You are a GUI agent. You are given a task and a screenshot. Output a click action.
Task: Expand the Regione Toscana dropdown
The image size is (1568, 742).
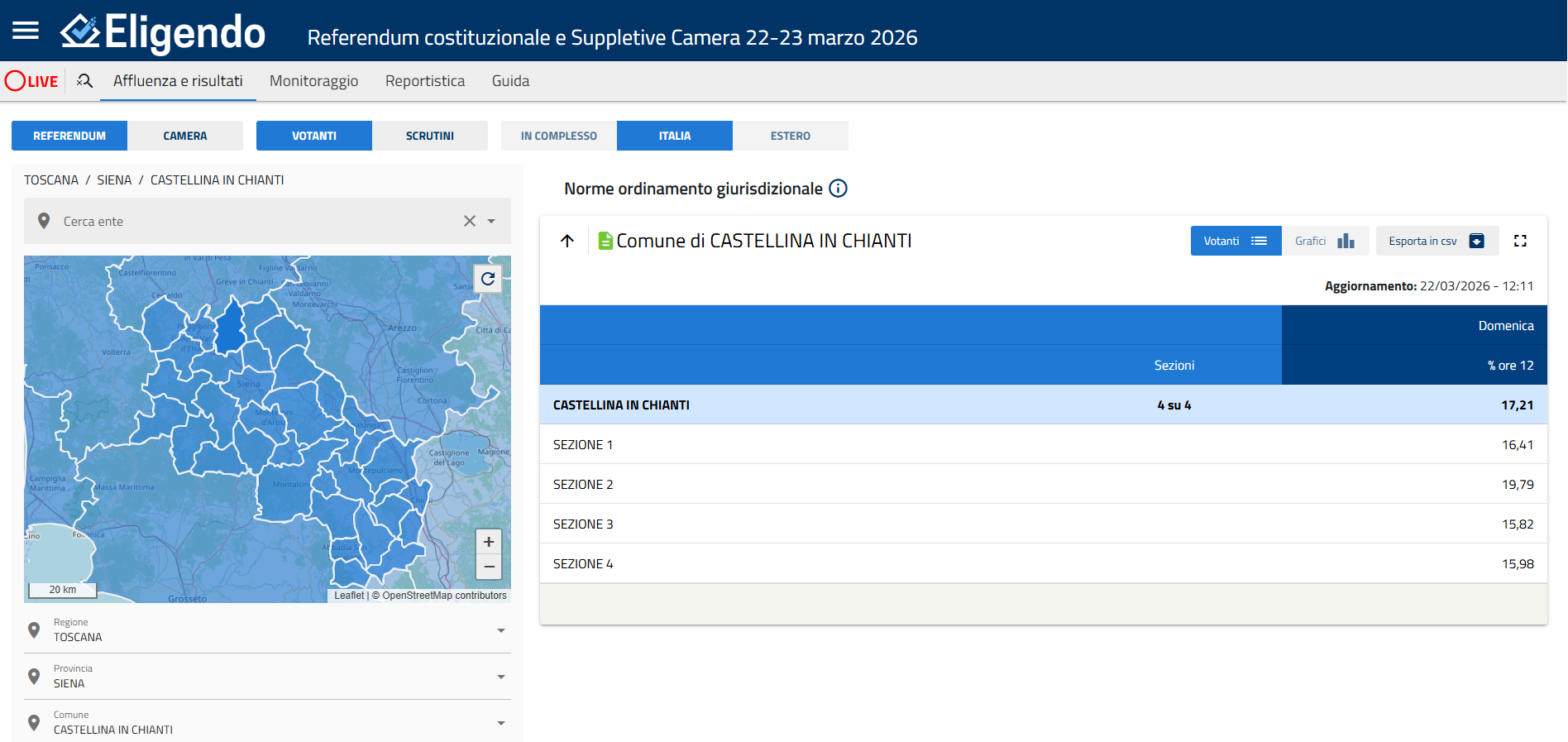[x=500, y=630]
